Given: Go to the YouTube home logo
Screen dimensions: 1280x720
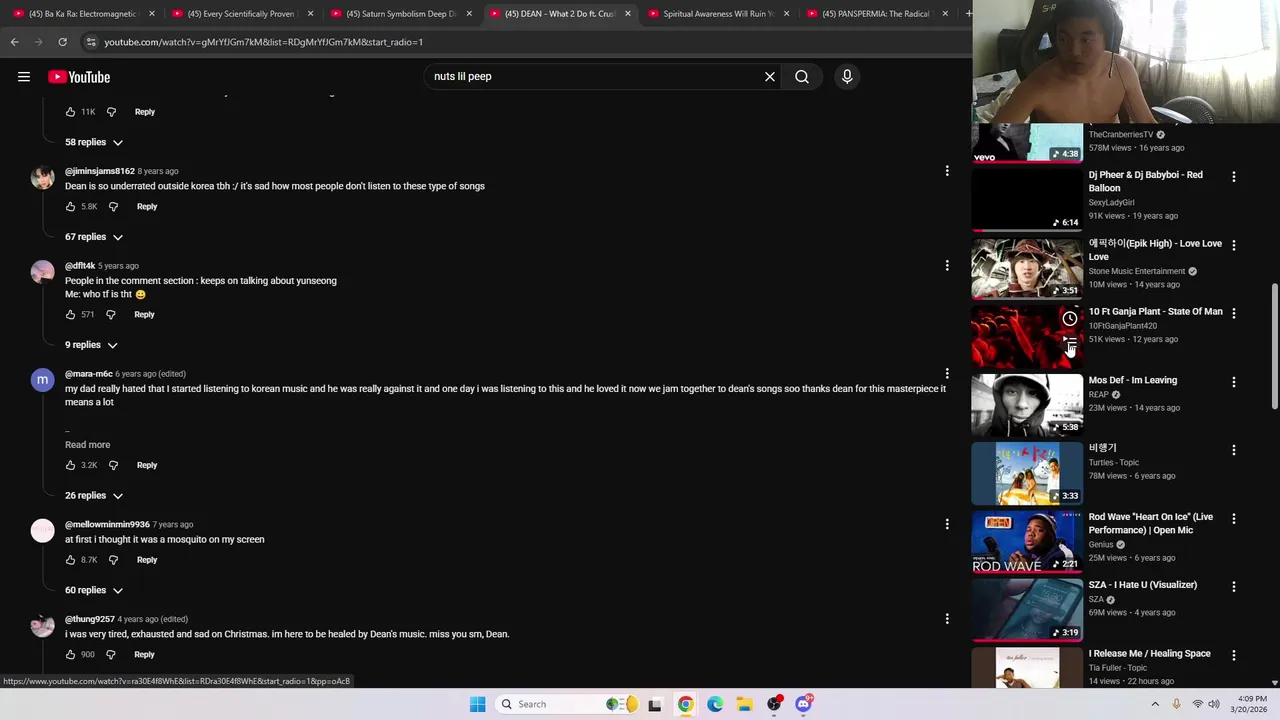Looking at the screenshot, I should tap(79, 77).
